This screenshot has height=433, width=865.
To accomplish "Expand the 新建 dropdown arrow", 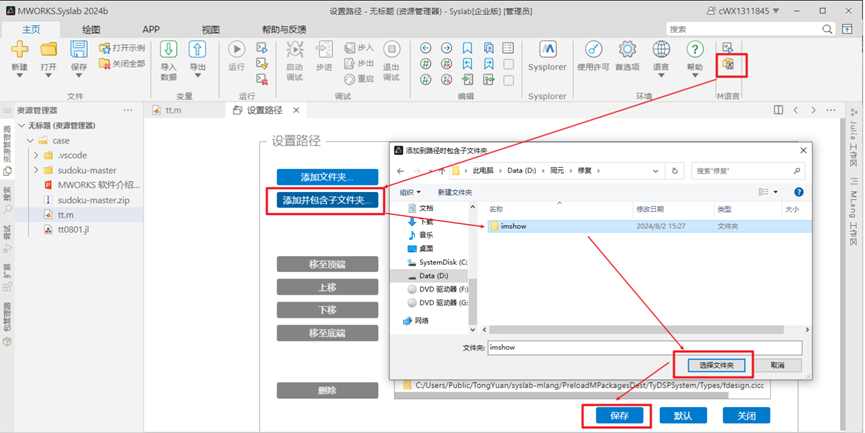I will (19, 76).
